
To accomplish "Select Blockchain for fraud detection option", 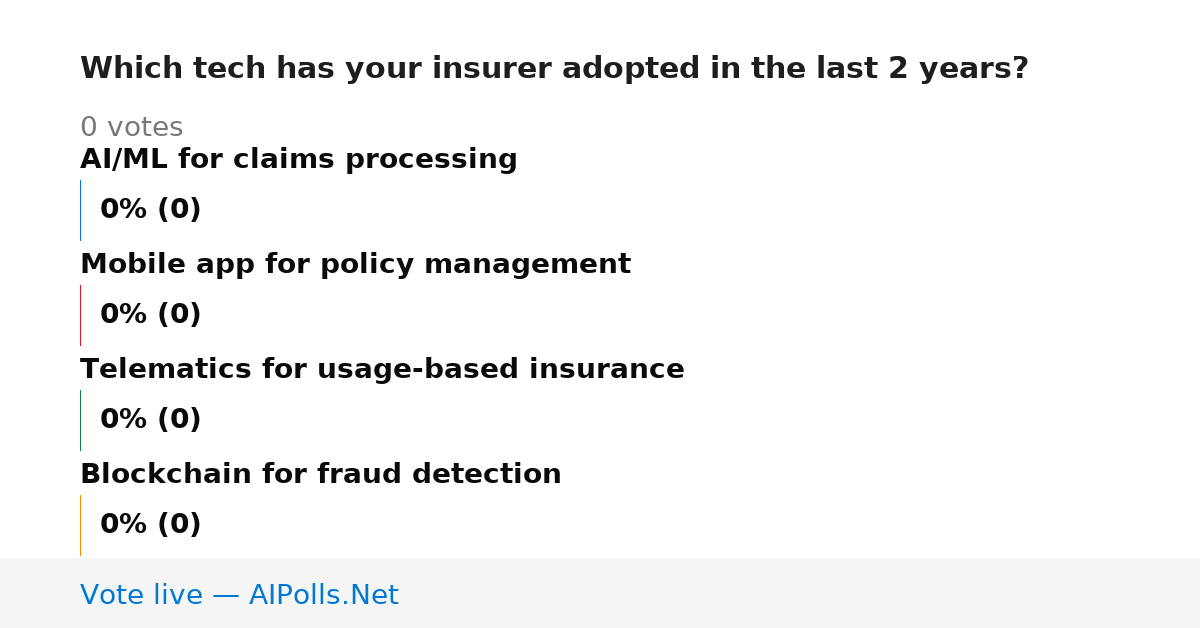I will click(x=321, y=475).
